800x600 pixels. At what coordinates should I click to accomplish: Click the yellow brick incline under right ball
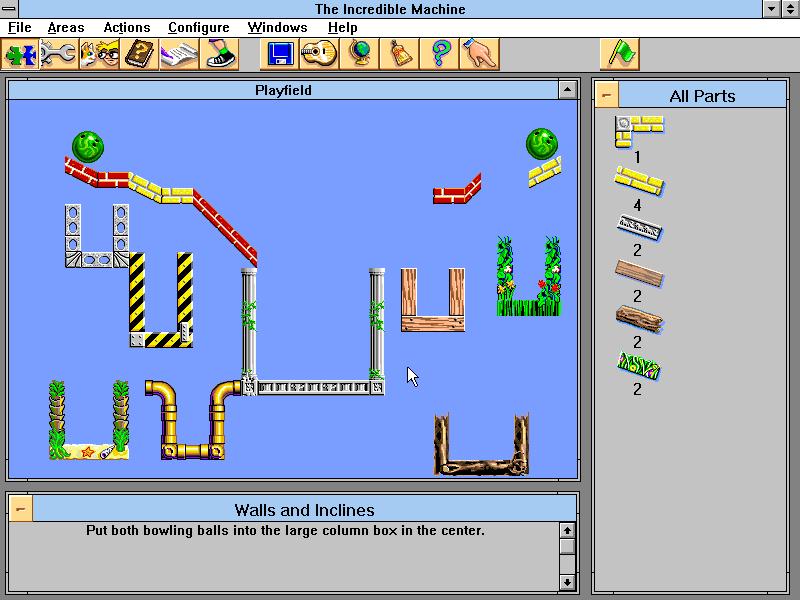(545, 172)
